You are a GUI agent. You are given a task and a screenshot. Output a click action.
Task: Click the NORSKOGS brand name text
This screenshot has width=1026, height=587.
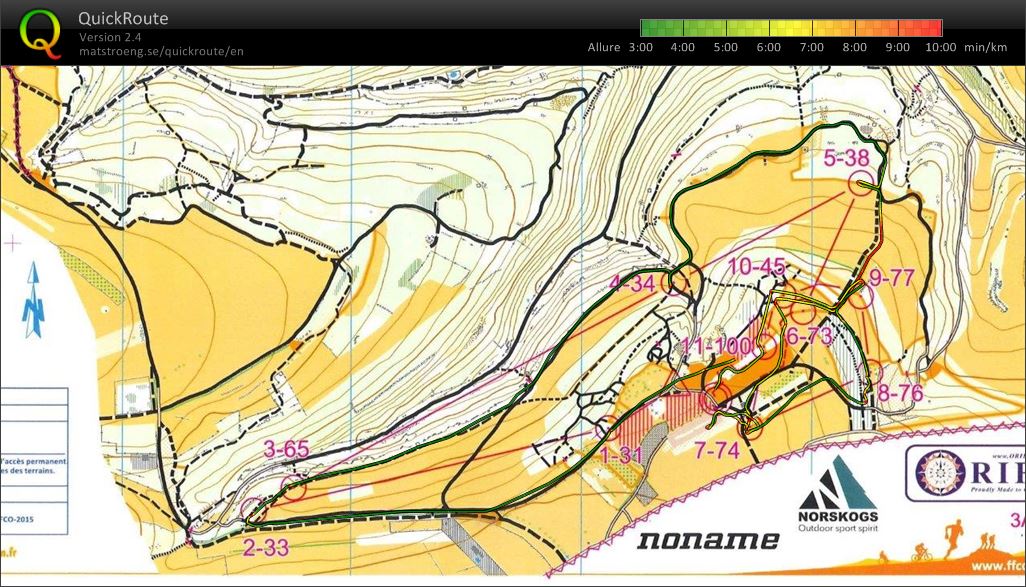tap(838, 516)
